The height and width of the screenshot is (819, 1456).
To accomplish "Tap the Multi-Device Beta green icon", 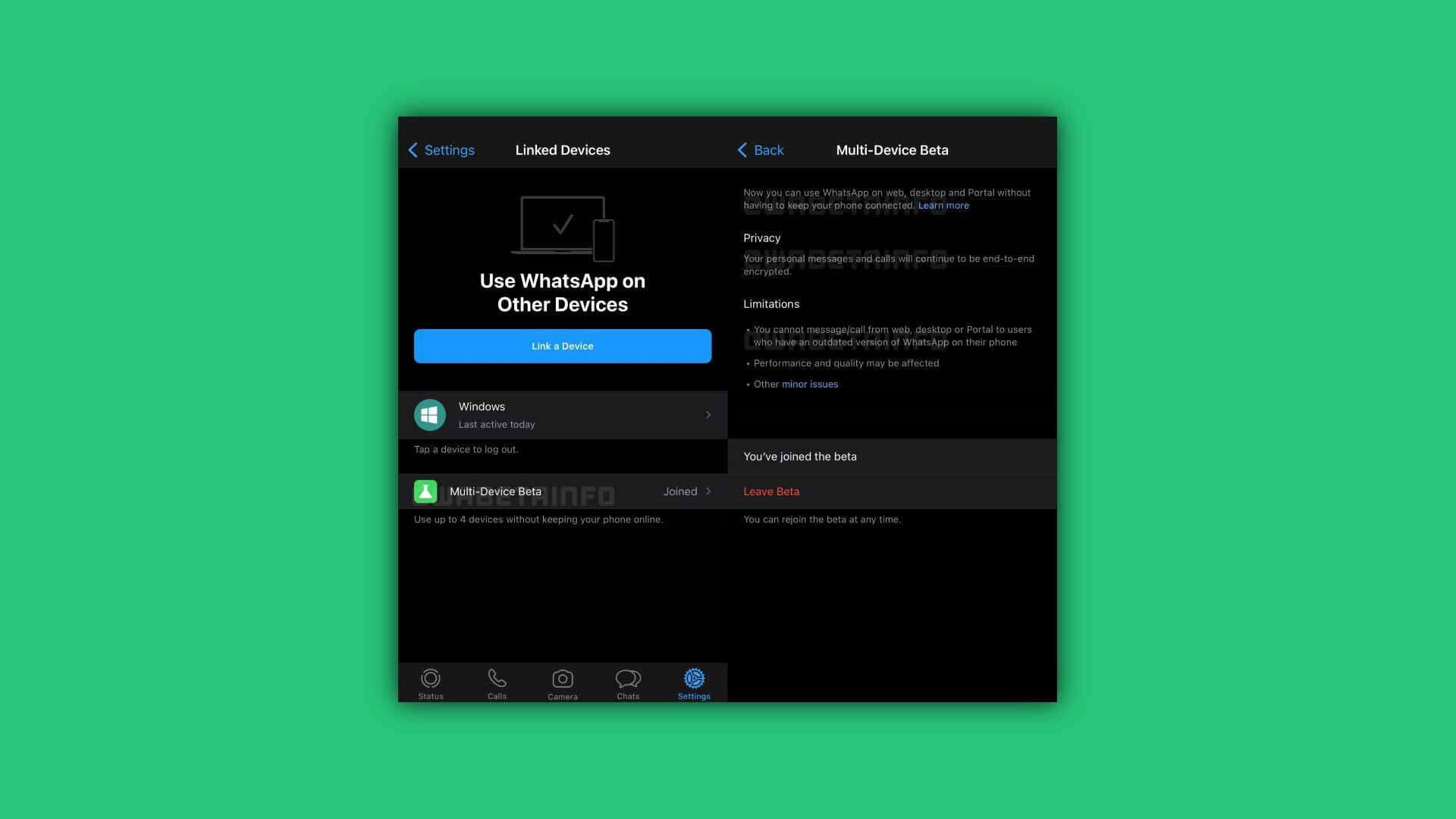I will [425, 491].
